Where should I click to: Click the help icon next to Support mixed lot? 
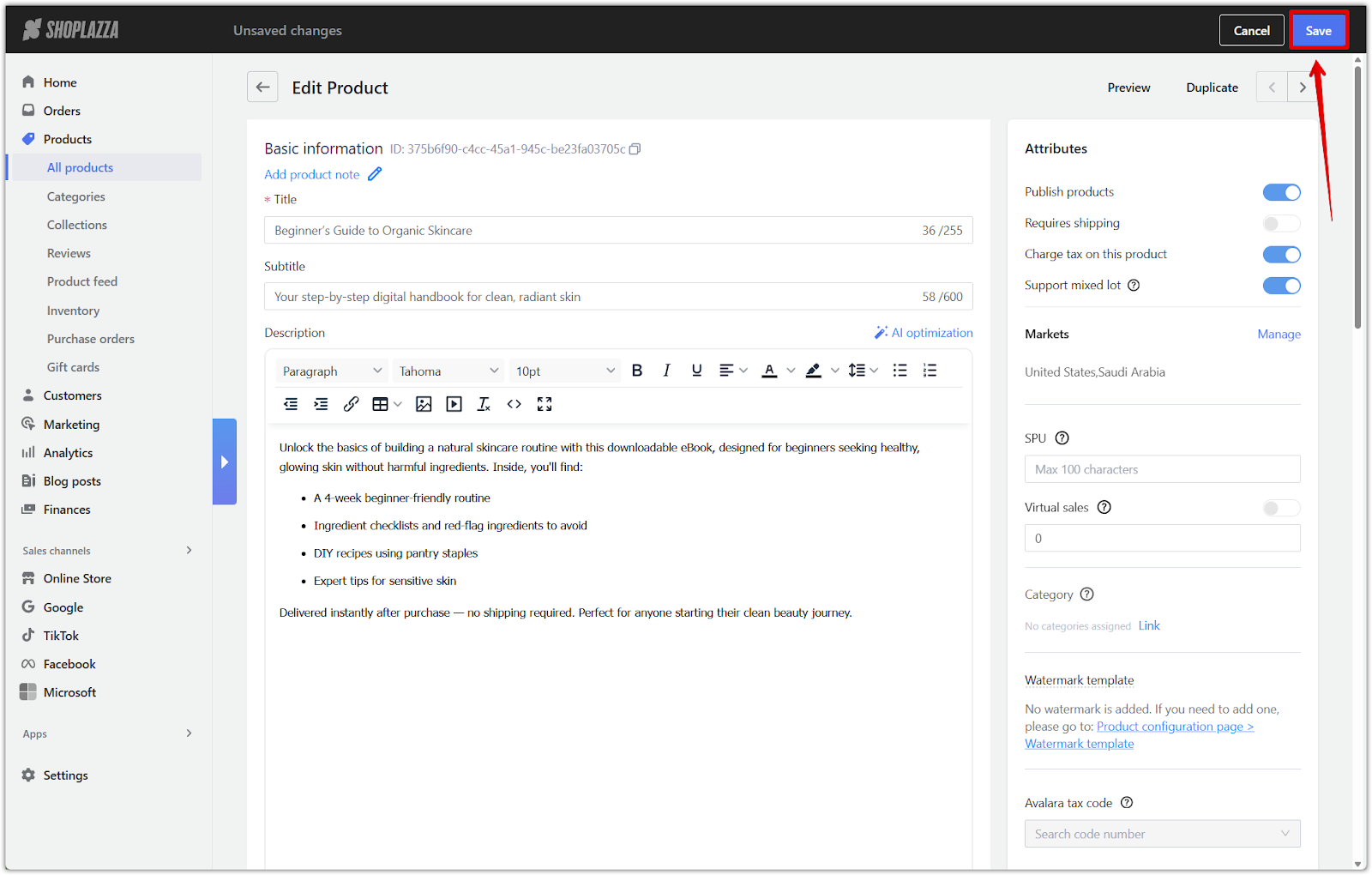click(1134, 286)
